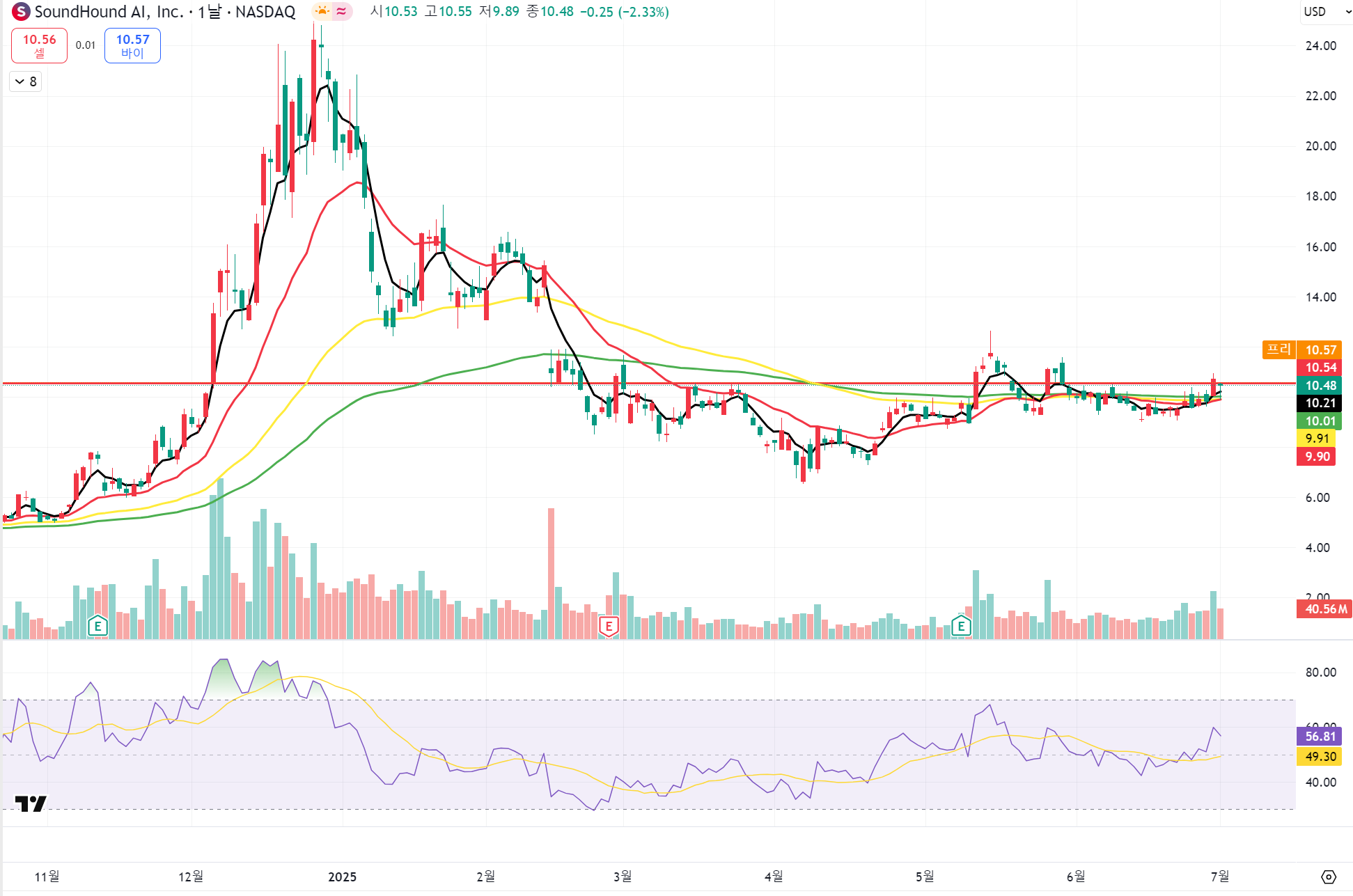Click the yellow 49.30 RSI average tag
This screenshot has width=1353, height=896.
pos(1319,756)
